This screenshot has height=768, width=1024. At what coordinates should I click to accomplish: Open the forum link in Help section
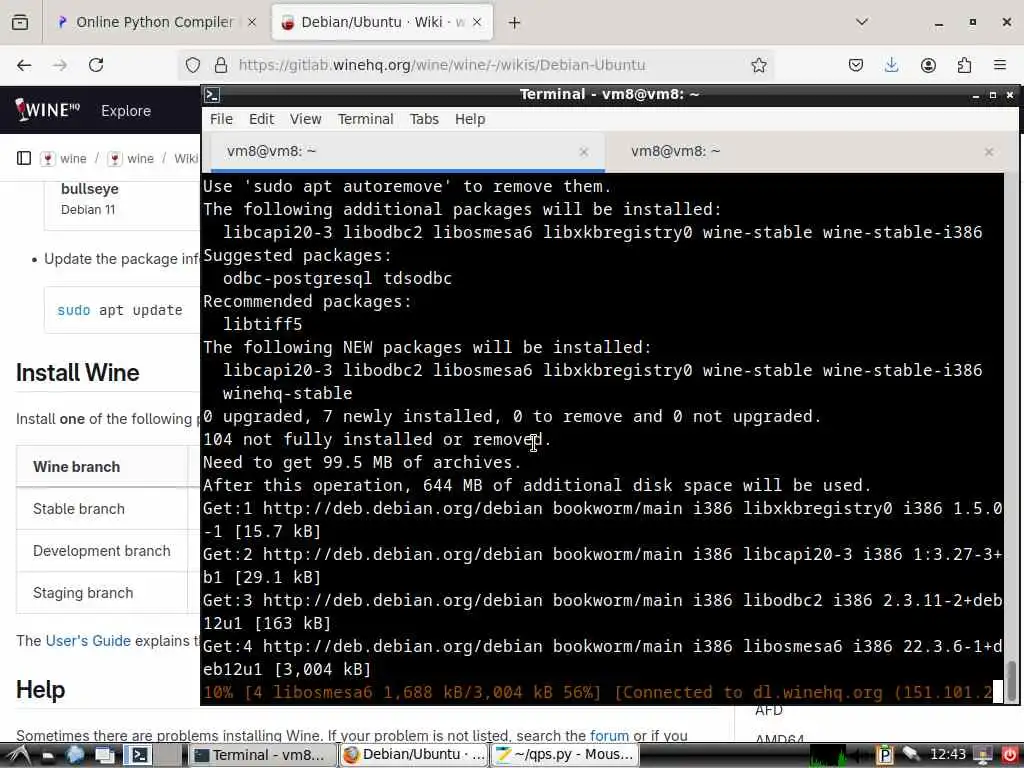coord(609,736)
